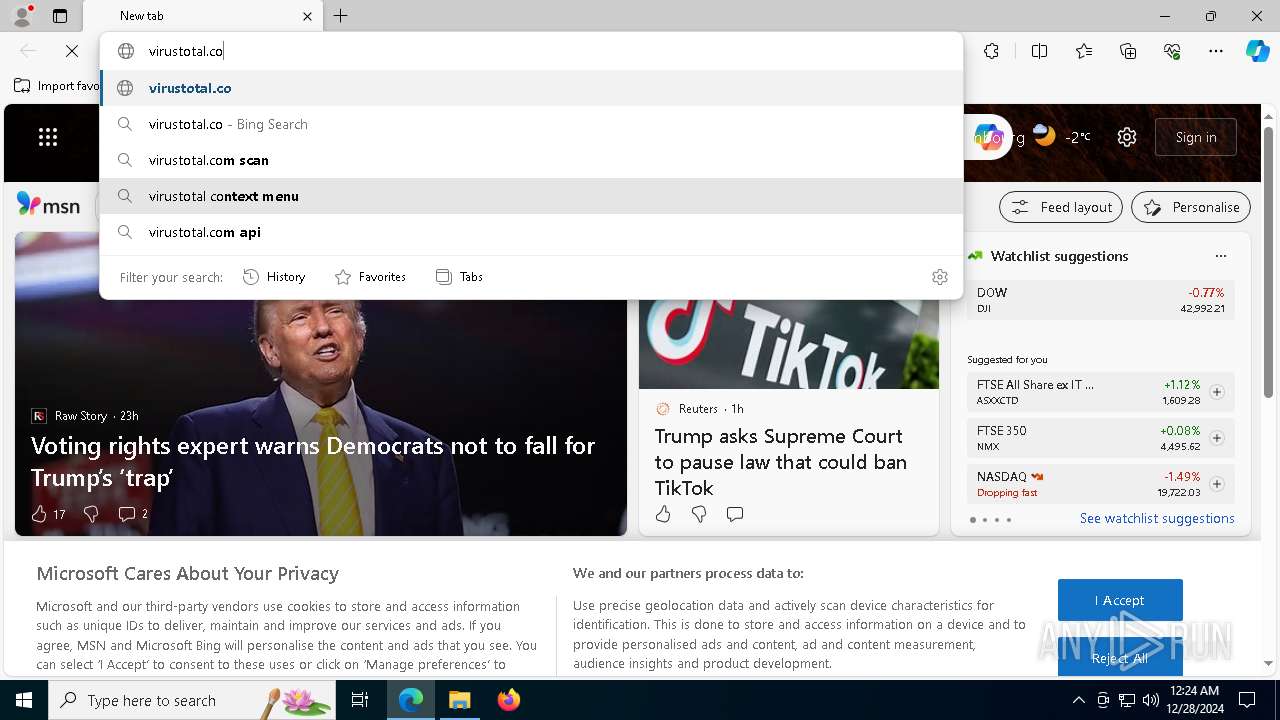Screen dimensions: 1280x720
Task: Filter search by History
Action: coord(274,277)
